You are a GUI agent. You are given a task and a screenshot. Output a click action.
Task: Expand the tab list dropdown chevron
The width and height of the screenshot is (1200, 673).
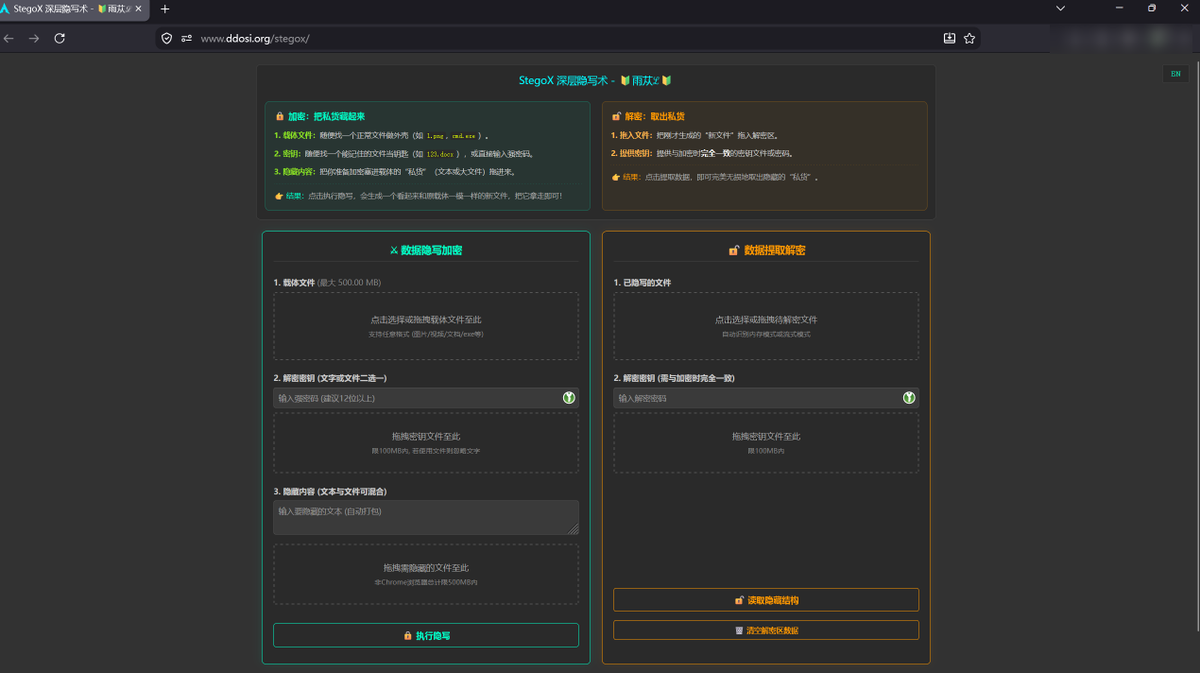1061,8
